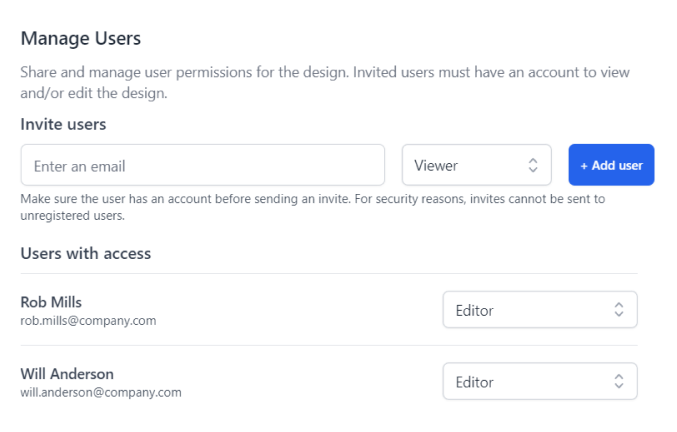Click the chevron arrows in Will Anderson's role selector

pos(619,381)
